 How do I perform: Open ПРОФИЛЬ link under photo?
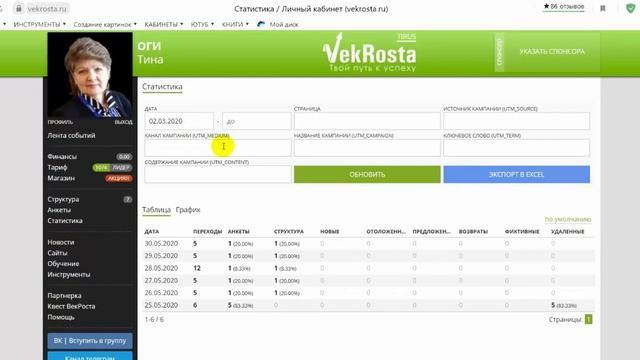60,122
